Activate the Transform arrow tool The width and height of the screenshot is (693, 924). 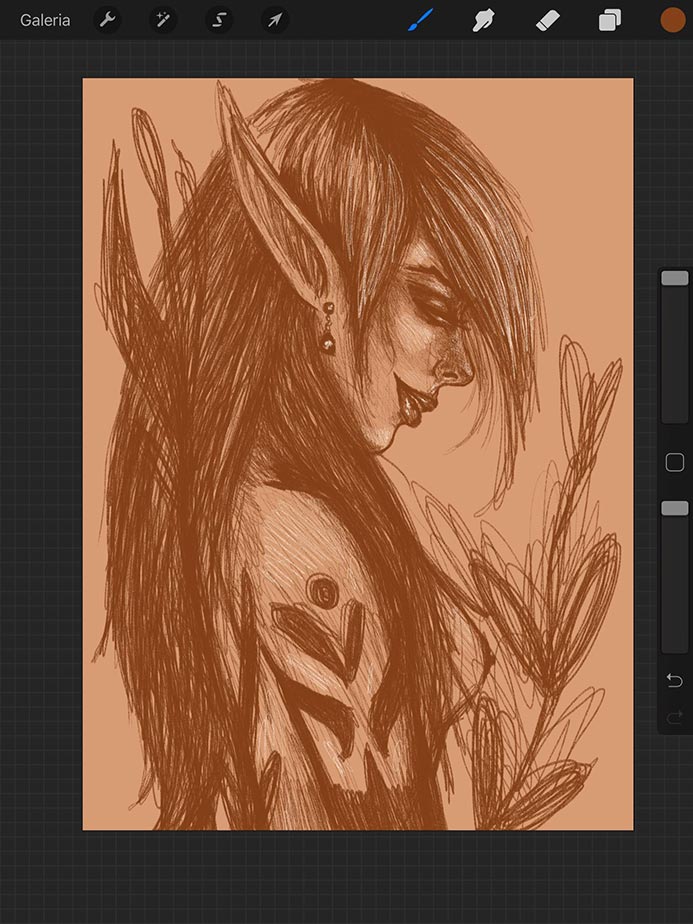pyautogui.click(x=275, y=20)
